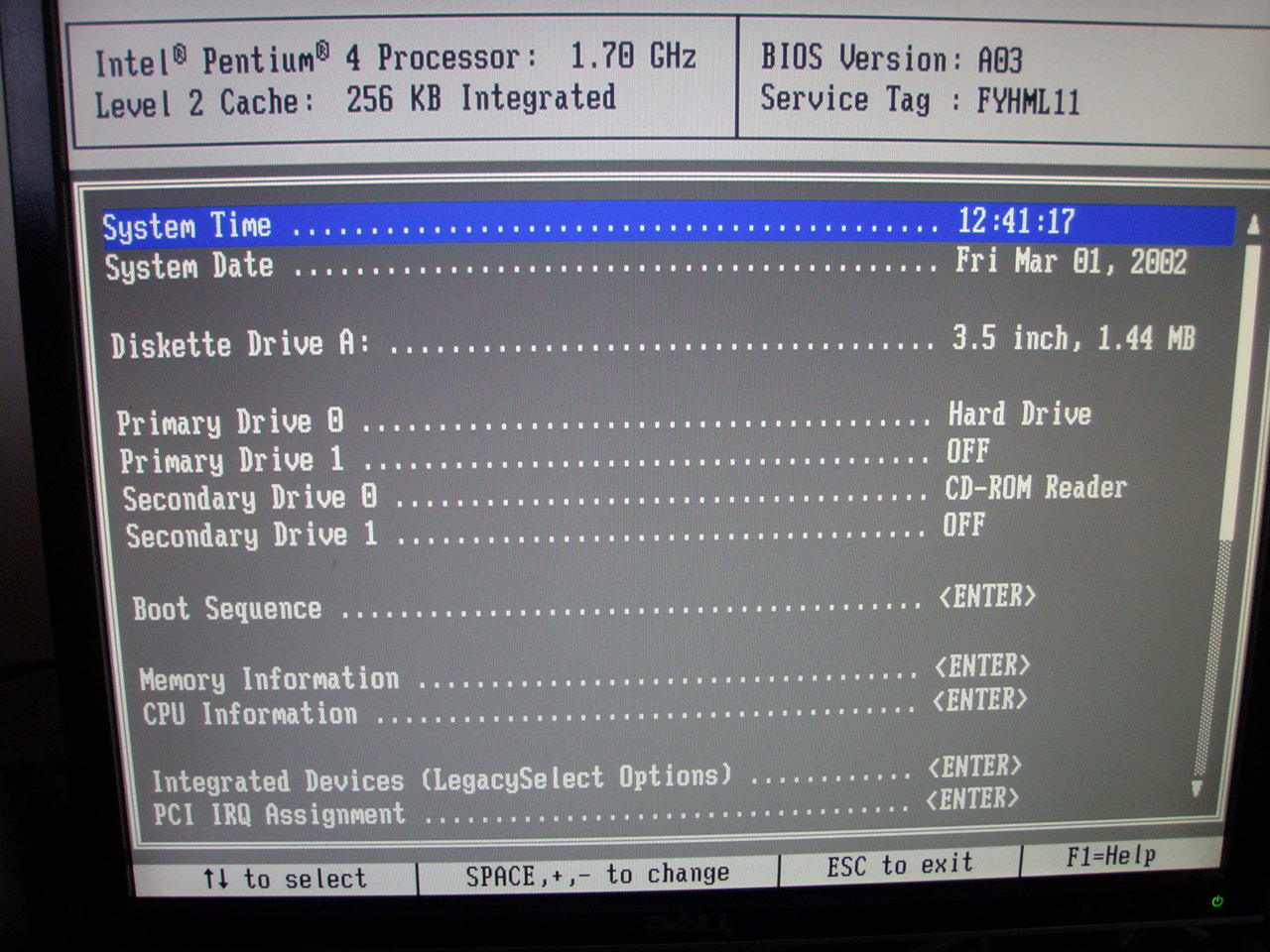Click the ESC to exit hint
1270x952 pixels.
coord(900,865)
